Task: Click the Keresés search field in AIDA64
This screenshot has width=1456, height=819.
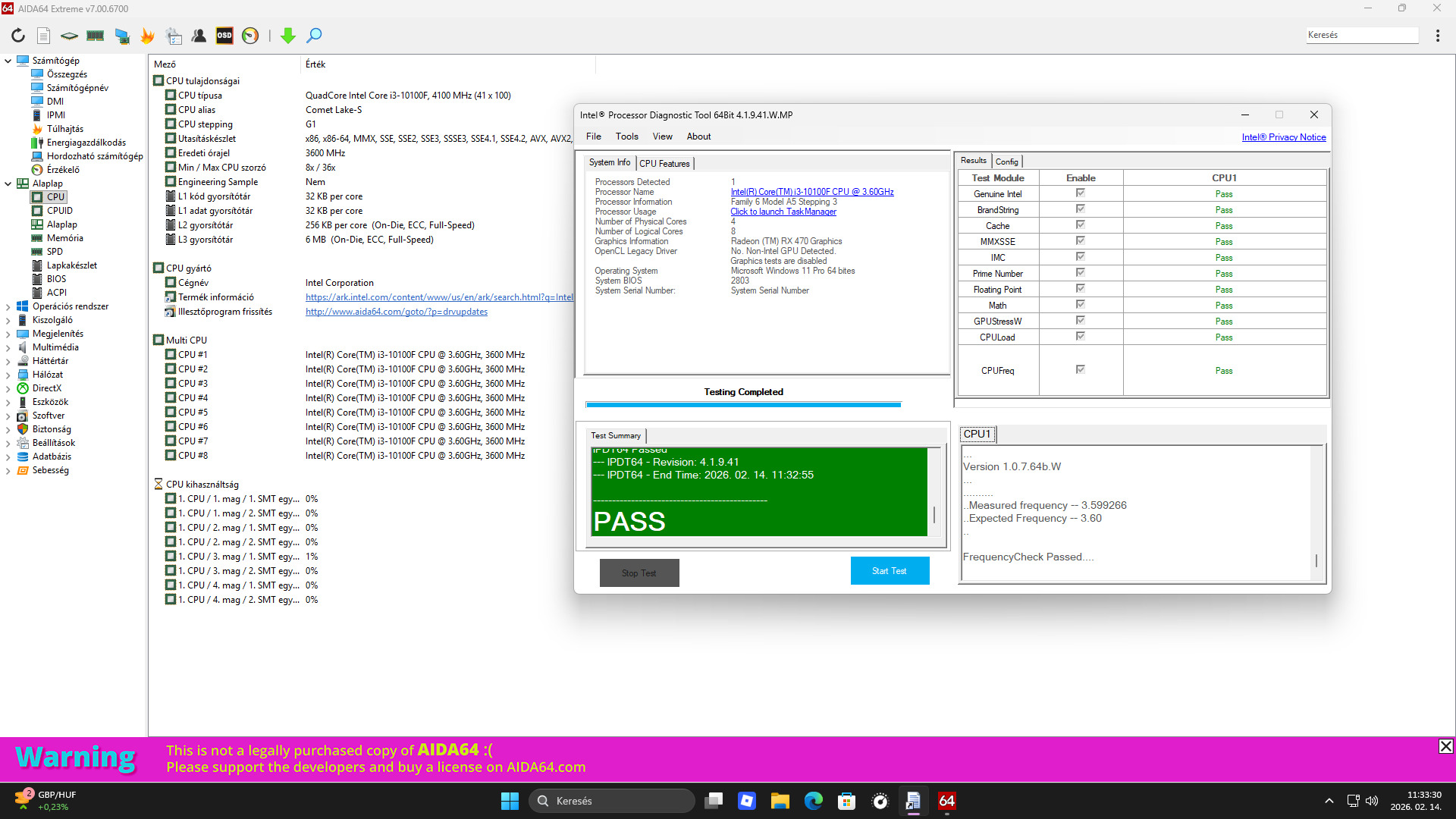Action: click(x=1361, y=35)
